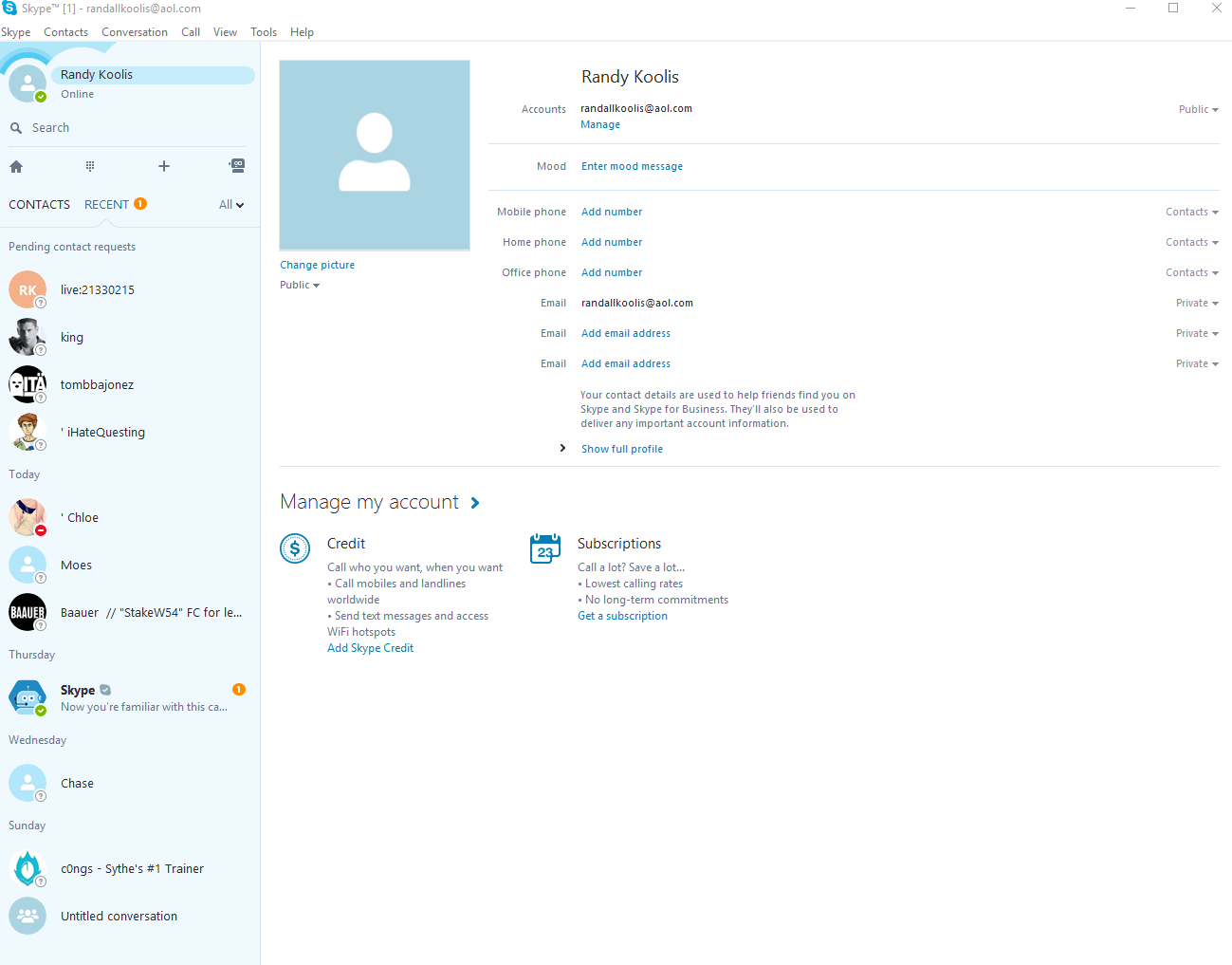This screenshot has width=1232, height=965.
Task: Open Office phone Contacts visibility dropdown
Action: click(1192, 273)
